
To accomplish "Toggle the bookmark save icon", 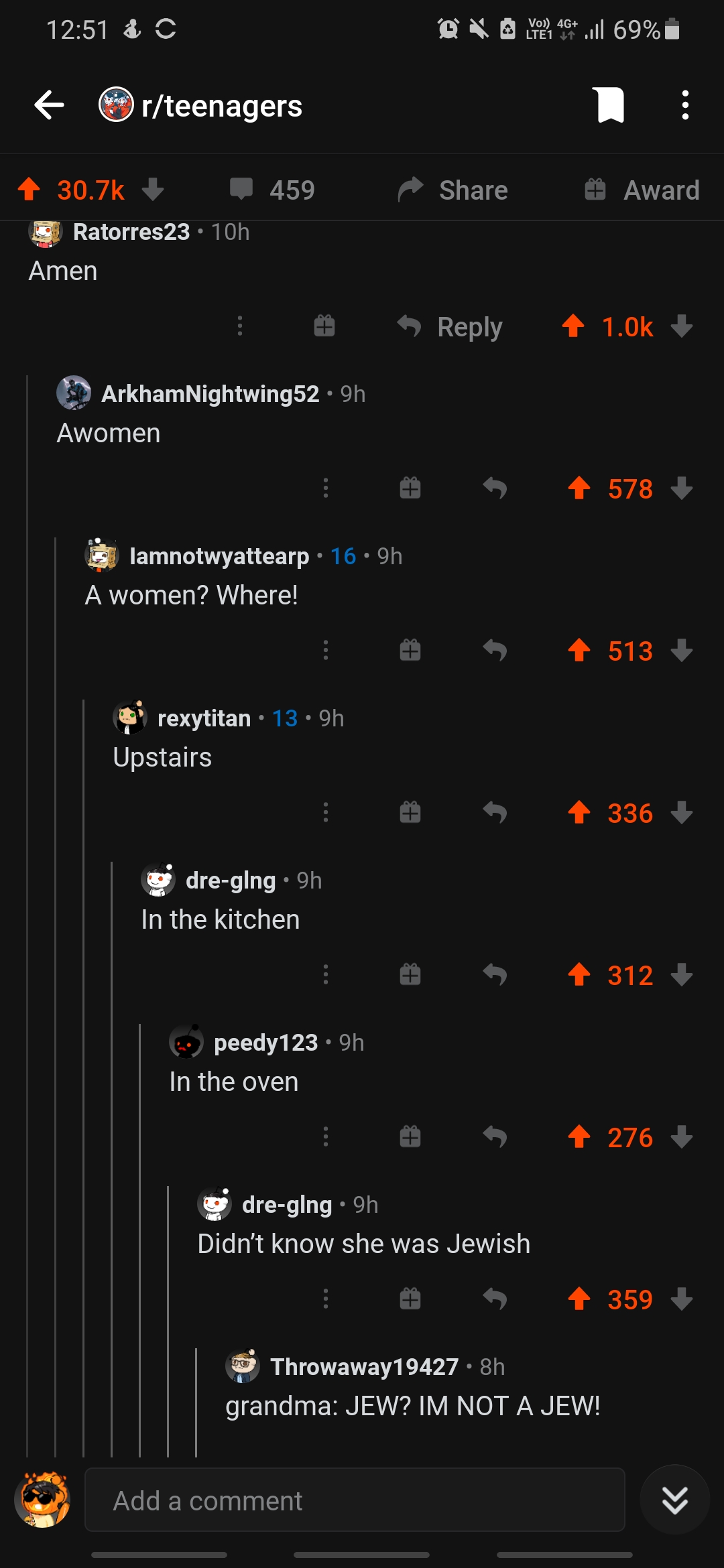I will point(610,105).
